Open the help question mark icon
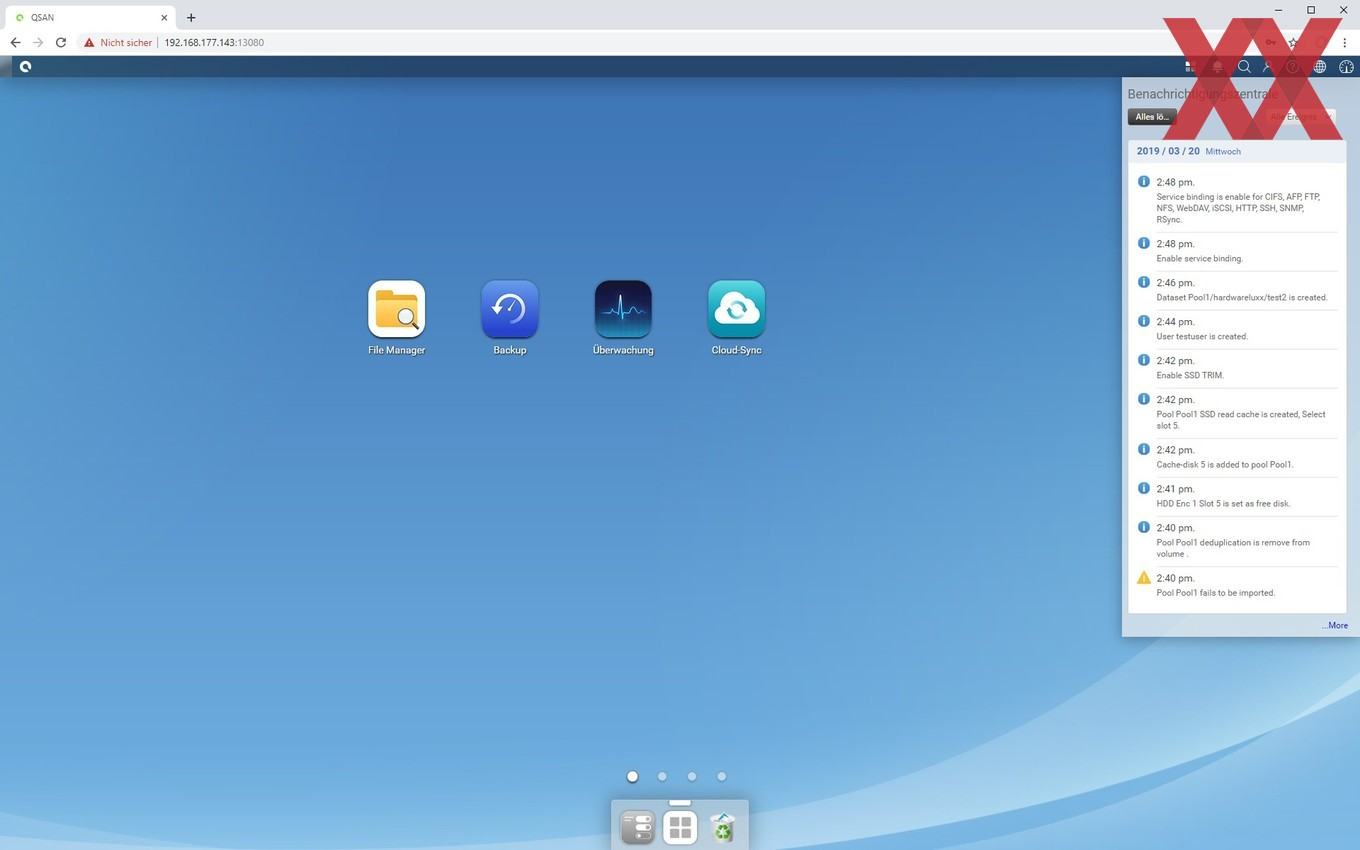The image size is (1360, 850). tap(1293, 67)
